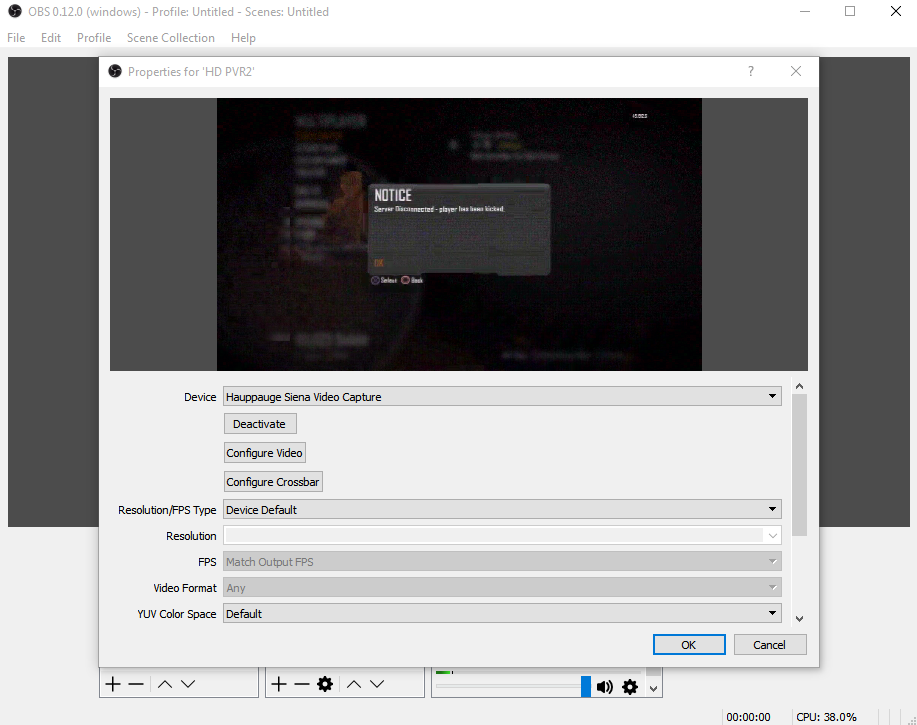917x725 pixels.
Task: Click Configure Crossbar button
Action: pos(273,482)
